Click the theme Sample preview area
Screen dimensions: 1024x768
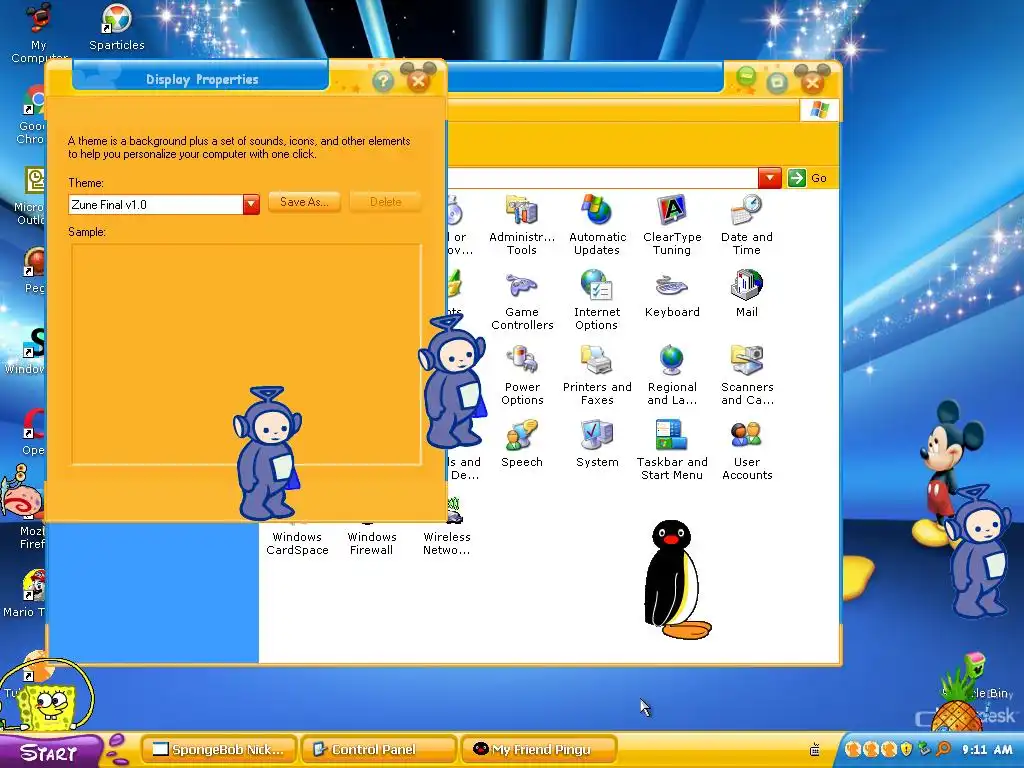point(246,354)
